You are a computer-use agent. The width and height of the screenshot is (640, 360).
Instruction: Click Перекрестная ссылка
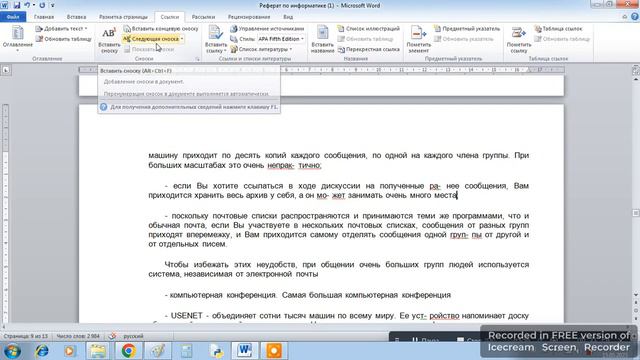tap(369, 49)
